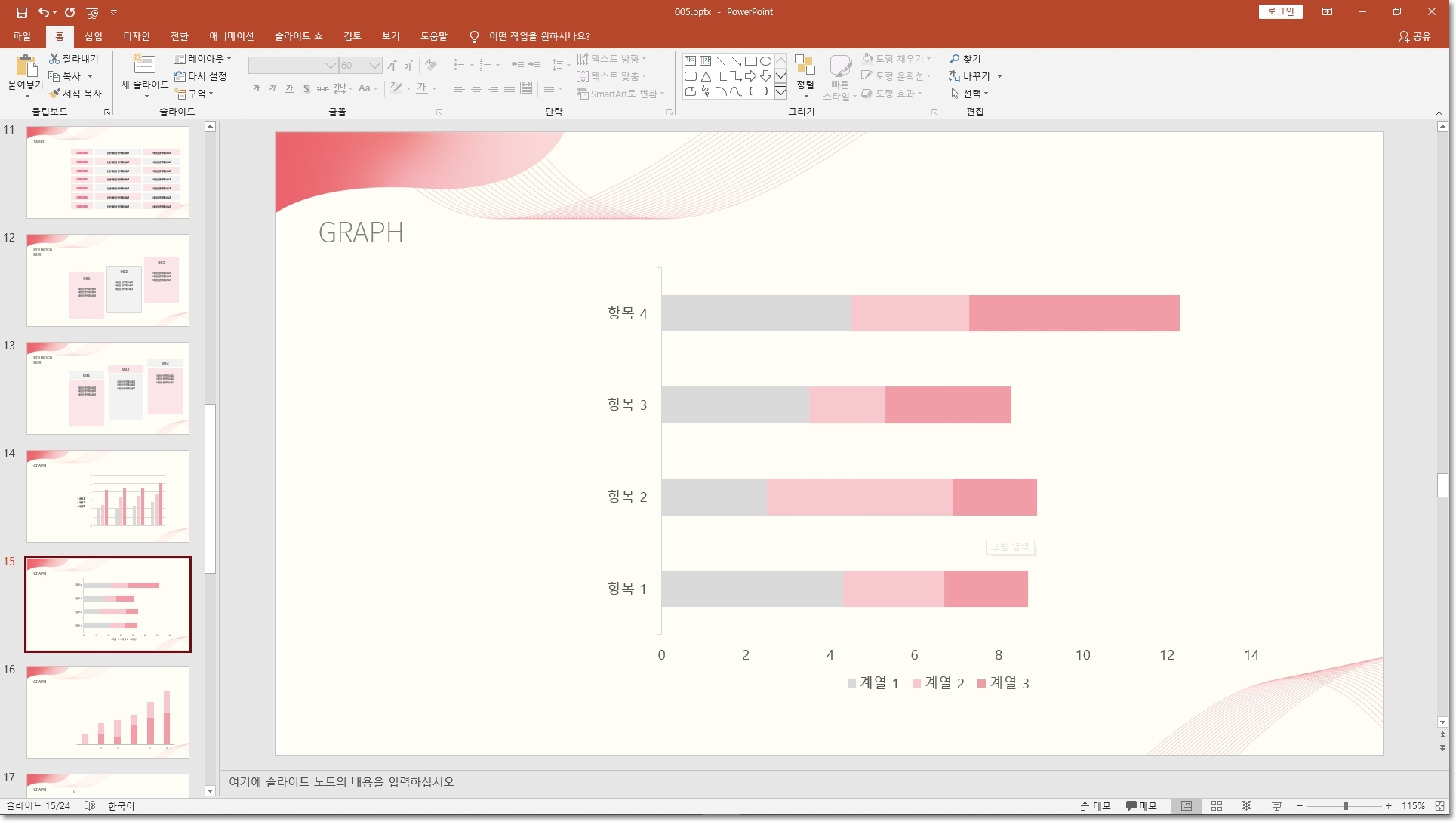The height and width of the screenshot is (822, 1456).
Task: Click Format Painter (서식 복사) brush
Action: (75, 94)
